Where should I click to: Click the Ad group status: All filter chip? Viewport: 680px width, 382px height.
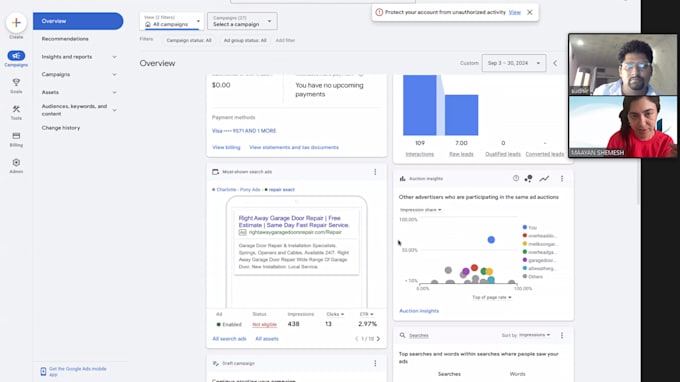(x=245, y=40)
